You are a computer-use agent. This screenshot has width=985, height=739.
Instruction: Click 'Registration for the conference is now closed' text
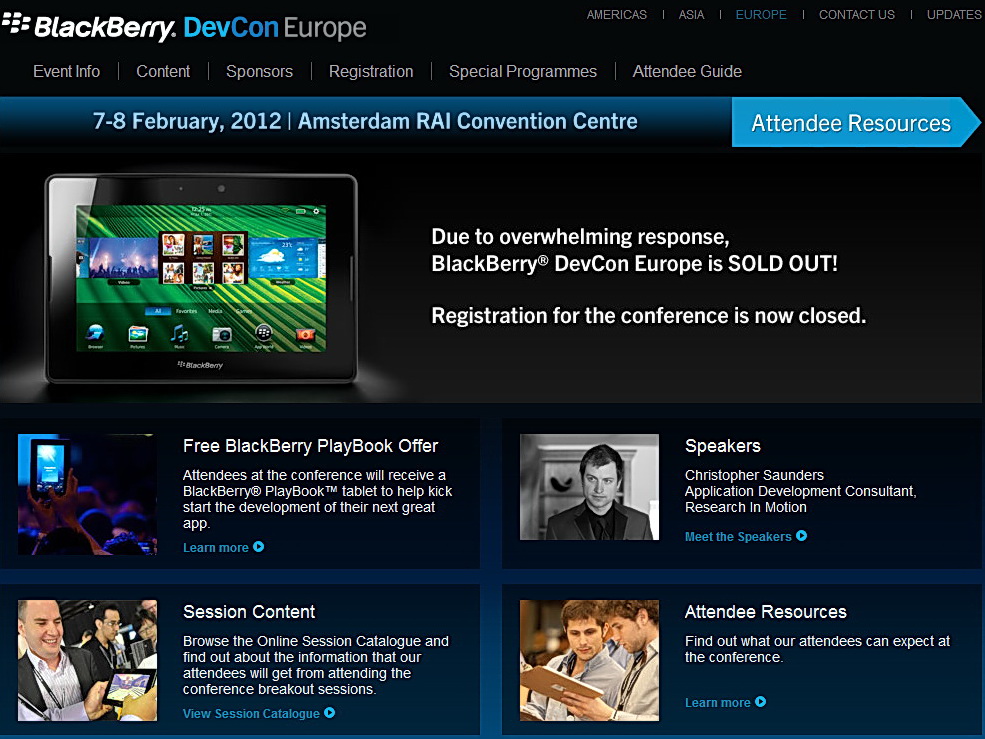(648, 315)
